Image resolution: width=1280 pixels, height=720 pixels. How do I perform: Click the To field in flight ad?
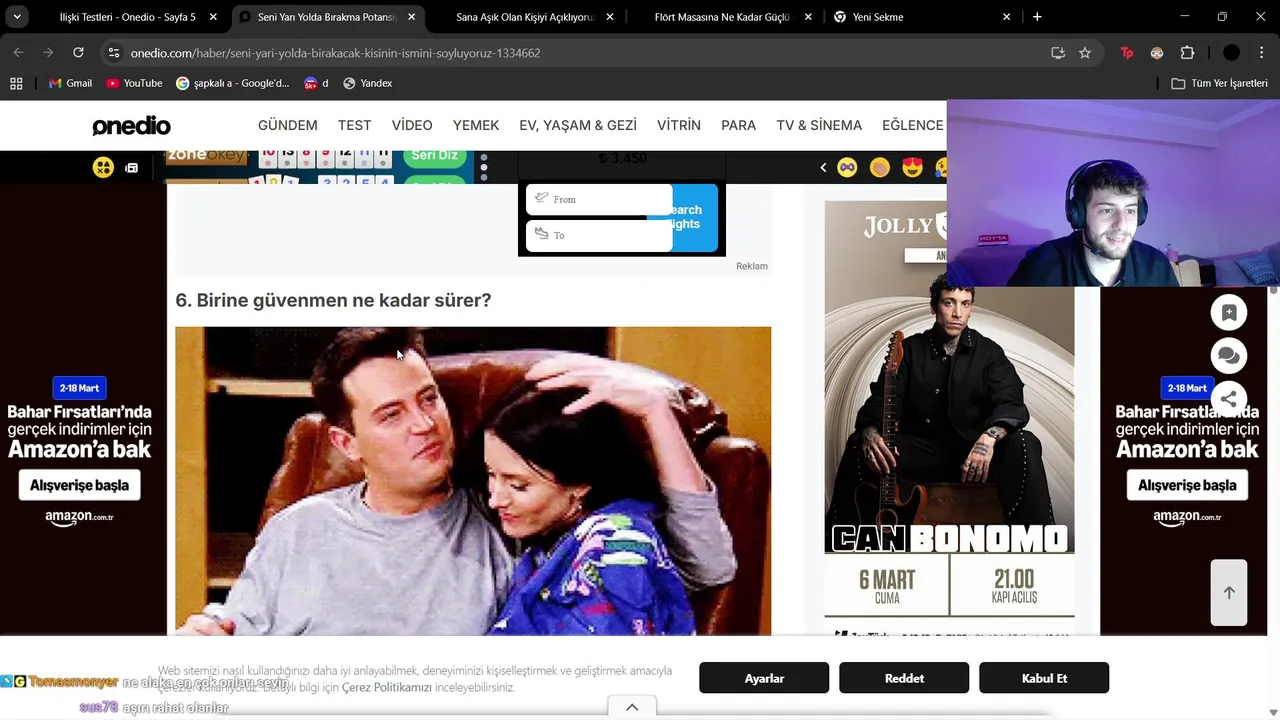599,235
